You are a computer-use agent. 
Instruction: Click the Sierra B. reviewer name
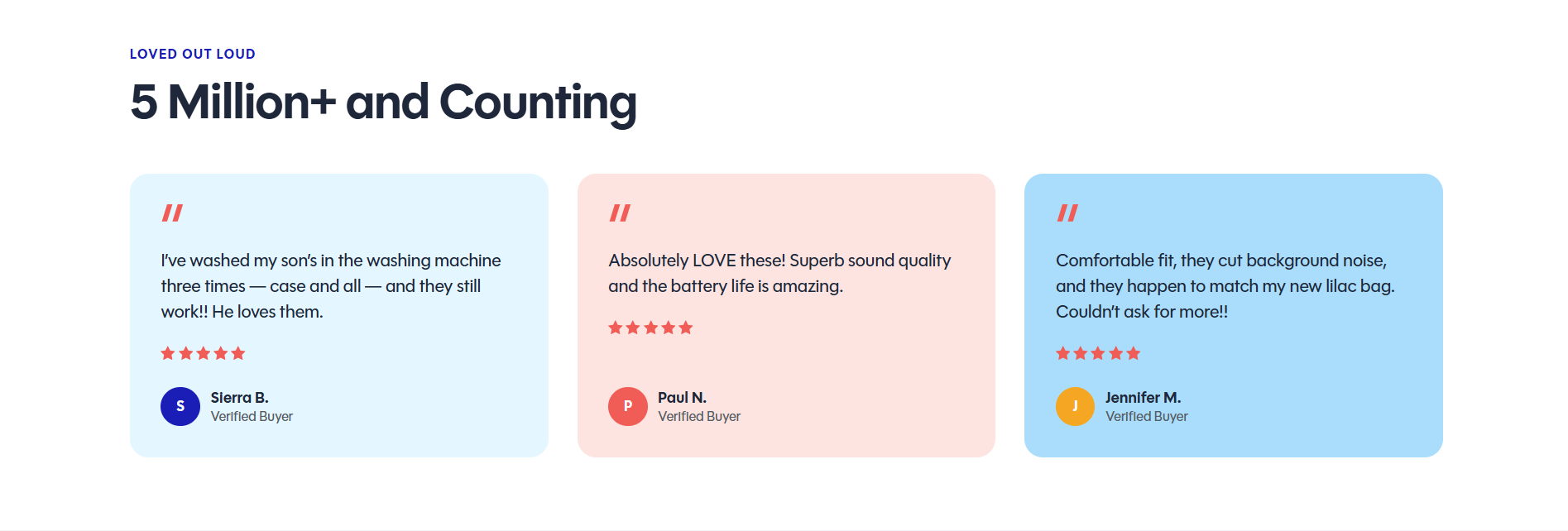click(x=240, y=398)
